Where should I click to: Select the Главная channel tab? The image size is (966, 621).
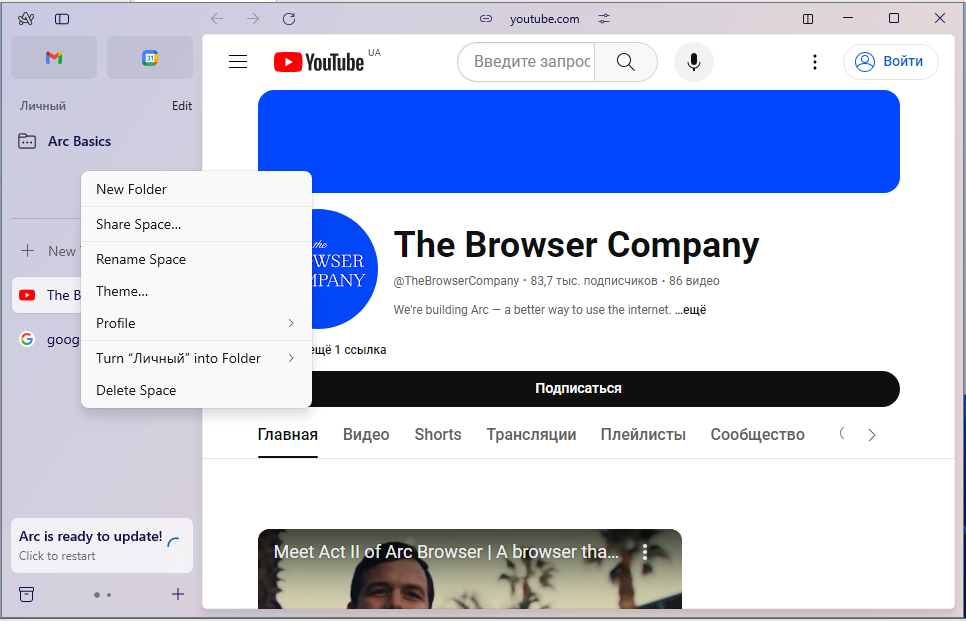coord(288,435)
